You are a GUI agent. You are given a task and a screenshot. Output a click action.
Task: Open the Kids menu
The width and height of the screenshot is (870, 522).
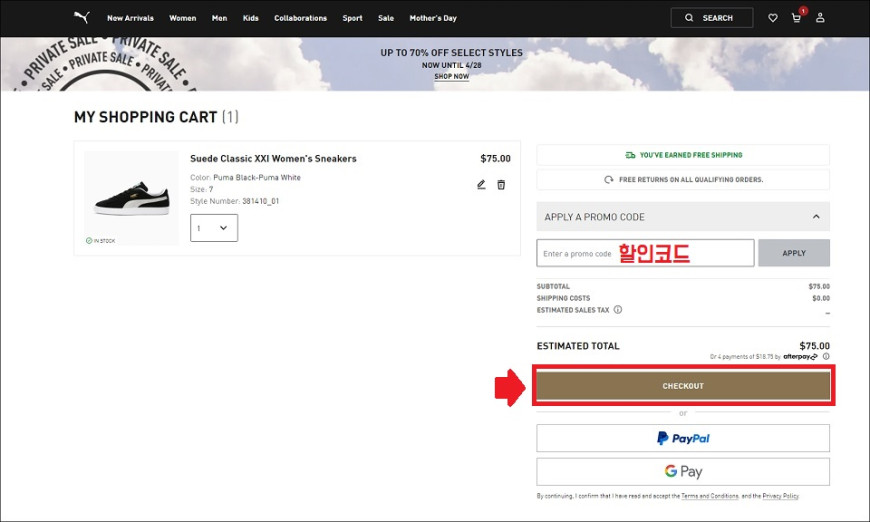click(x=251, y=18)
